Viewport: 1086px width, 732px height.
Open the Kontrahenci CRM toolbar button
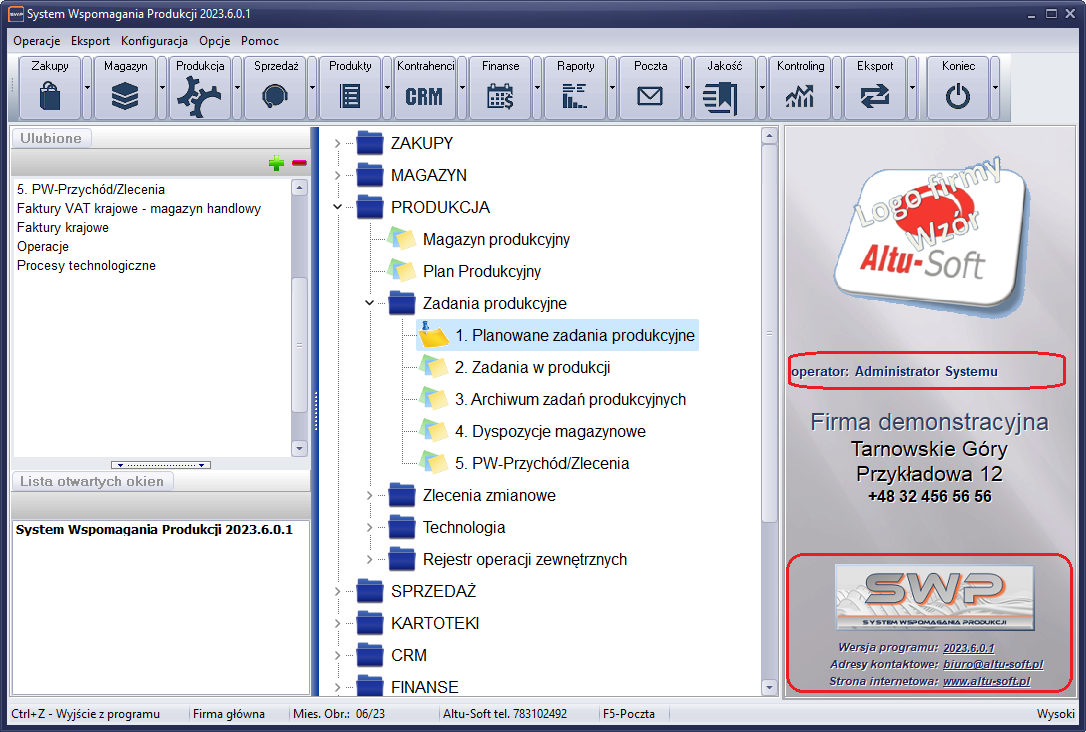(424, 96)
